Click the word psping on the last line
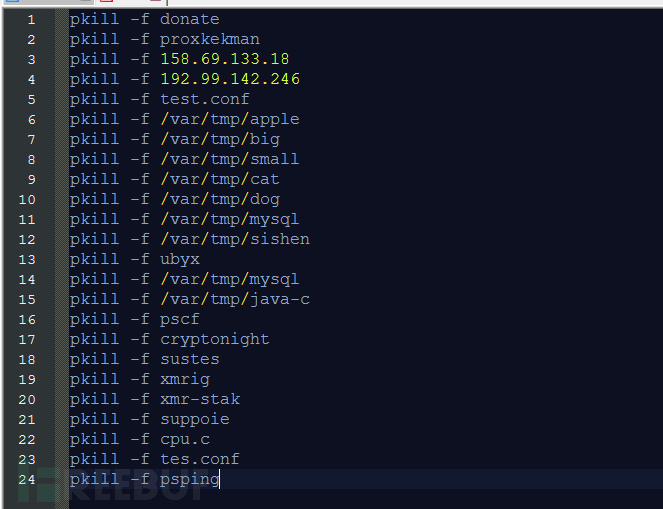Image resolution: width=663 pixels, height=509 pixels. point(189,479)
